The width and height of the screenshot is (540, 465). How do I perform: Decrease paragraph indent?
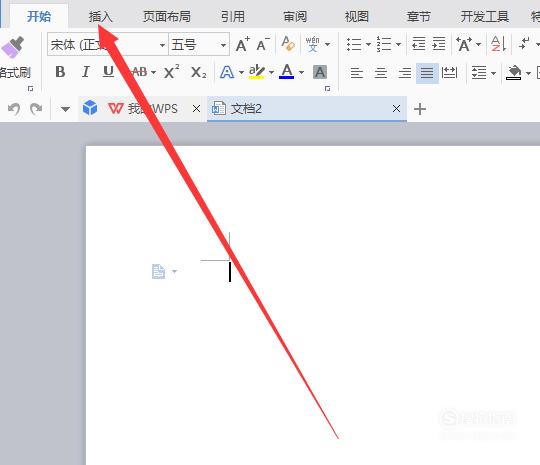(419, 44)
